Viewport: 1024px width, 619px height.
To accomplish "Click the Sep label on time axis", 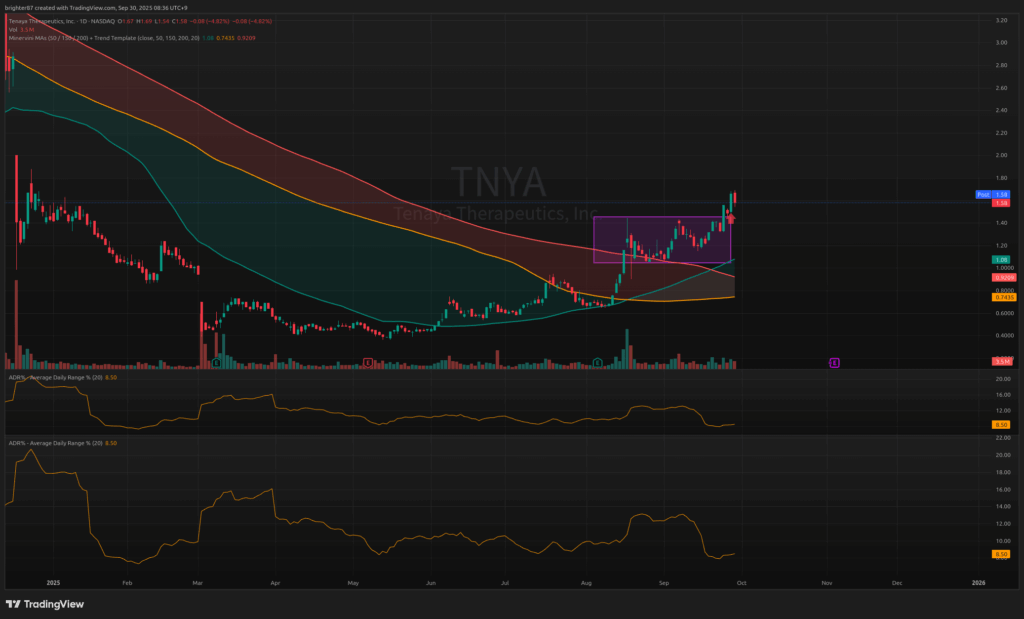I will coord(664,582).
